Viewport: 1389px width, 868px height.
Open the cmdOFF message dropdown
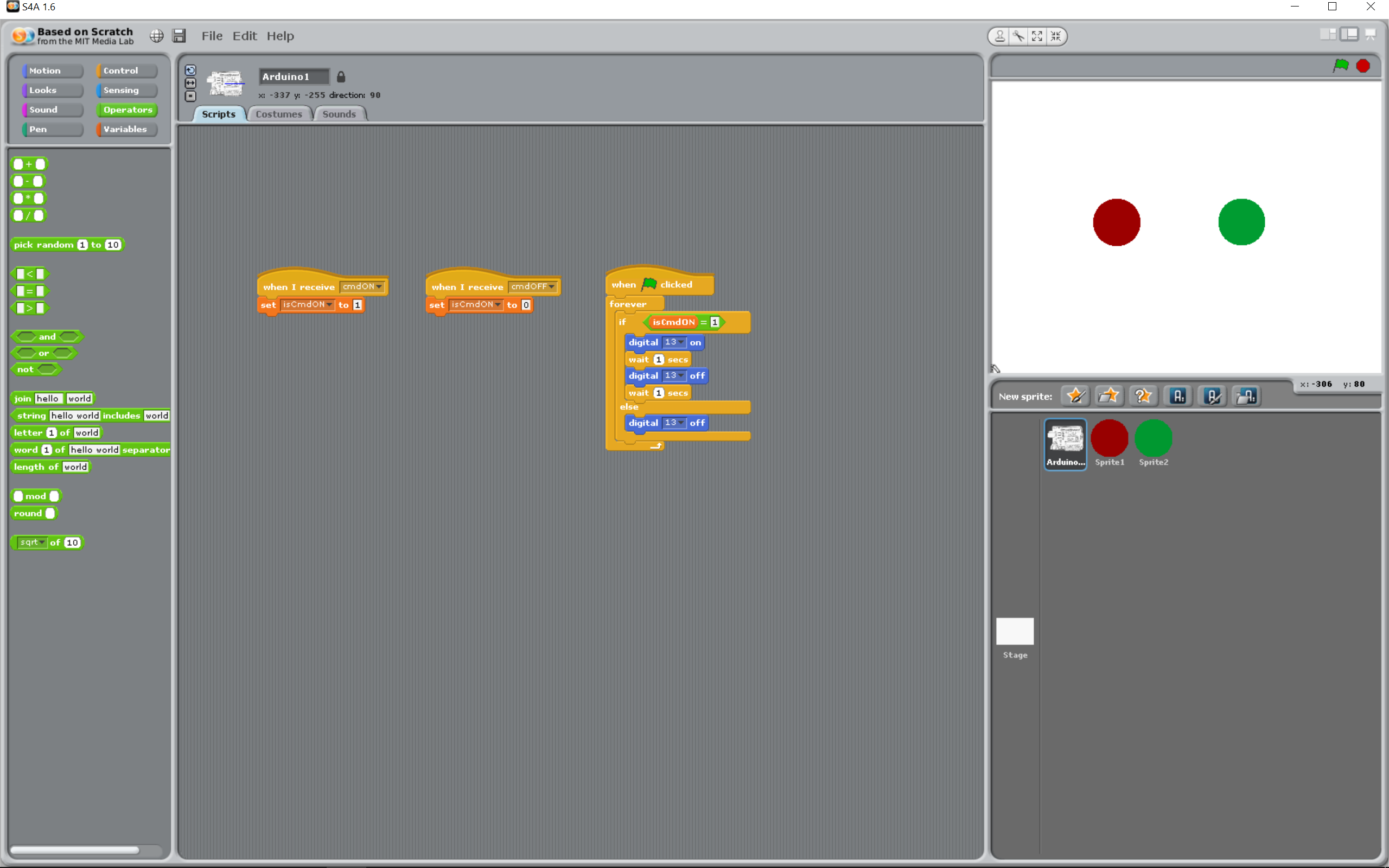pos(533,286)
